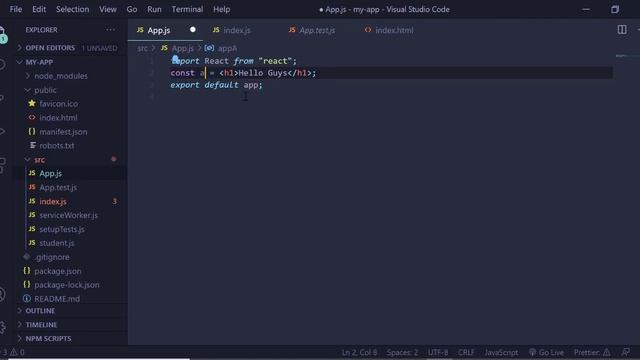The height and width of the screenshot is (360, 640).
Task: Click the appA symbol breadcrumb
Action: click(x=227, y=48)
